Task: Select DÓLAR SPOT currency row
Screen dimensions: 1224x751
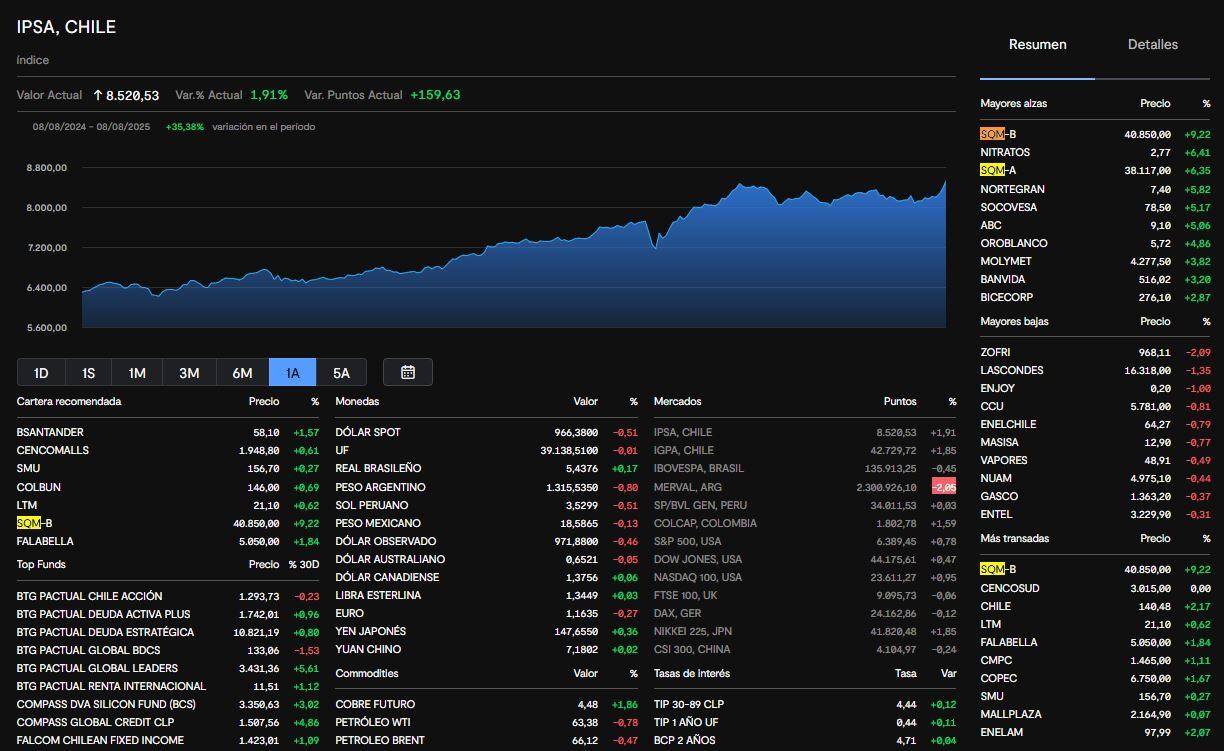Action: 486,432
